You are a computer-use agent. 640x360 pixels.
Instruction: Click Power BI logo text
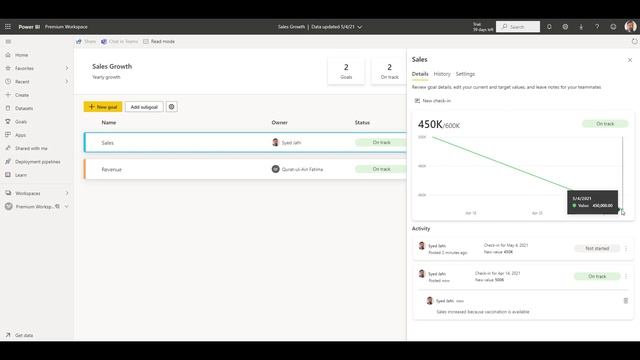point(29,27)
